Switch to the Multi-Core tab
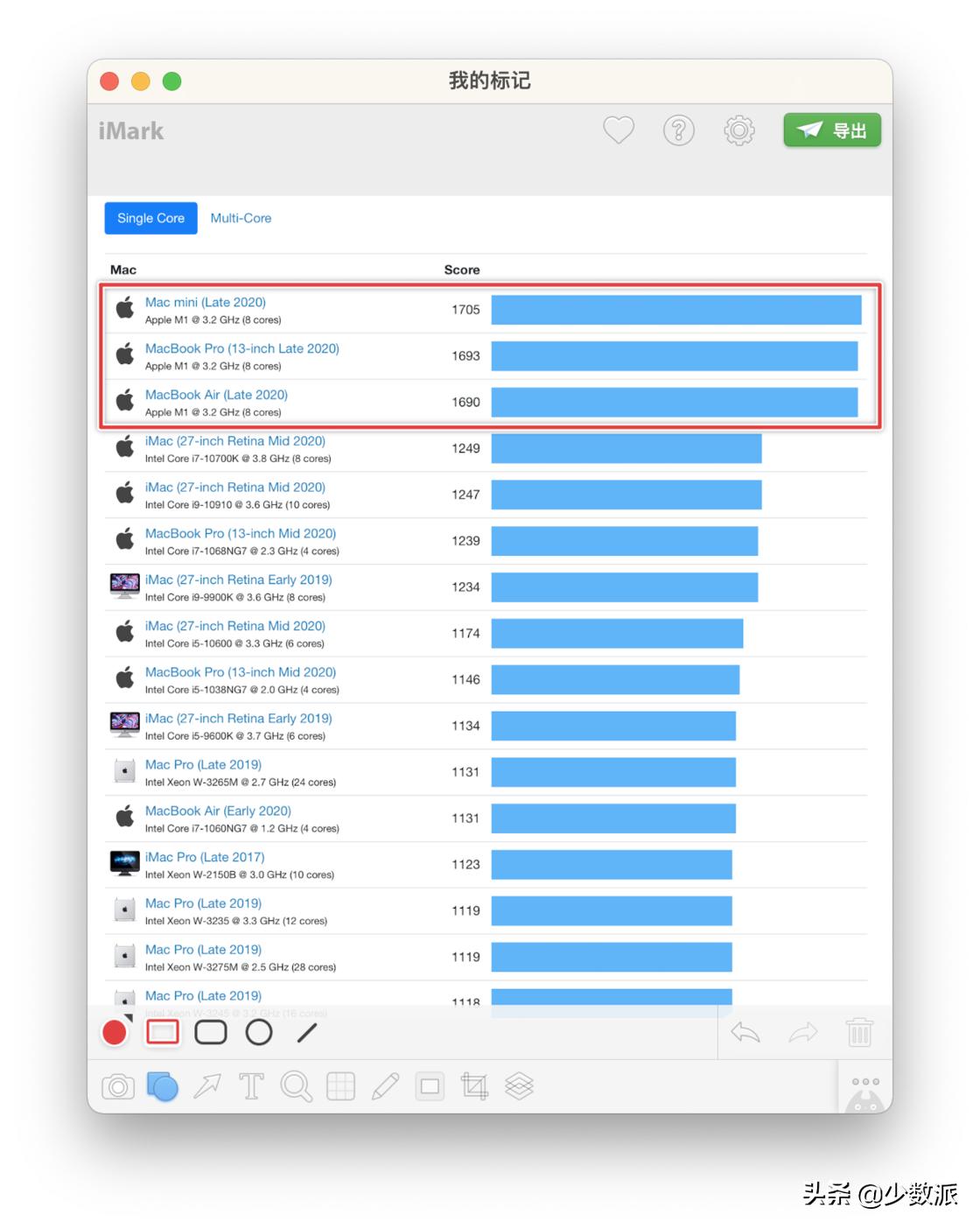The width and height of the screenshot is (980, 1229). 241,218
